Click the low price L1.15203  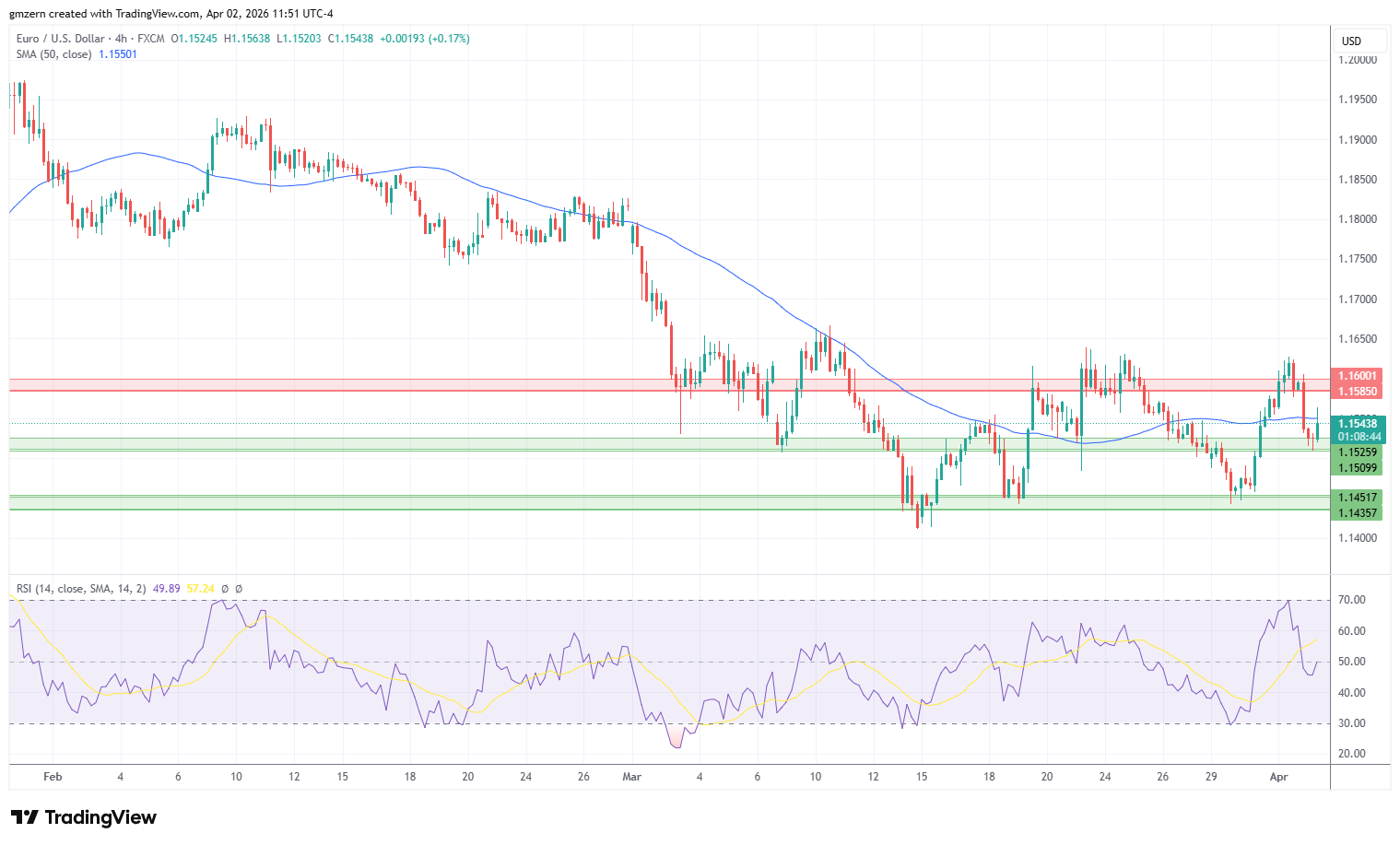300,39
